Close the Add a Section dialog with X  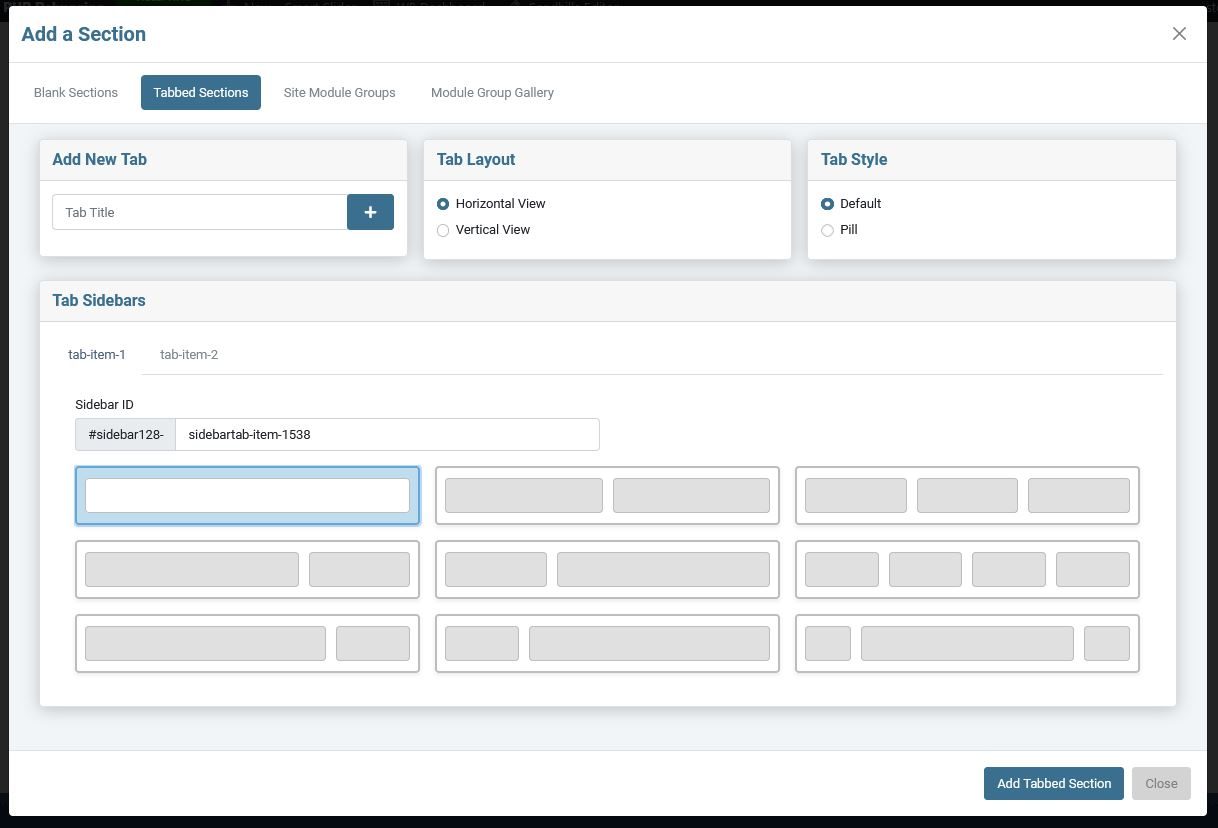[x=1179, y=34]
